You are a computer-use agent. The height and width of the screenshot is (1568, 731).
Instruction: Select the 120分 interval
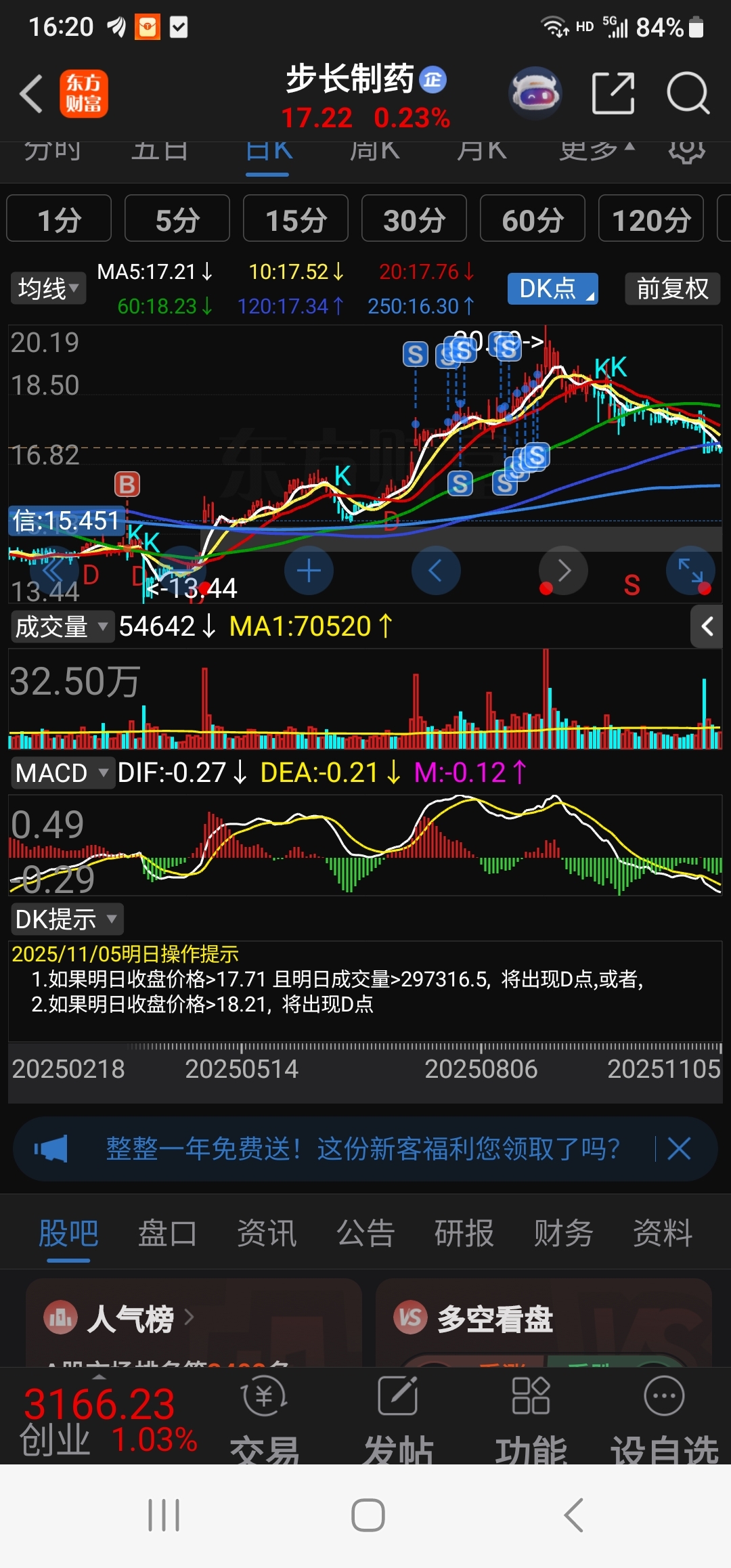[x=651, y=218]
